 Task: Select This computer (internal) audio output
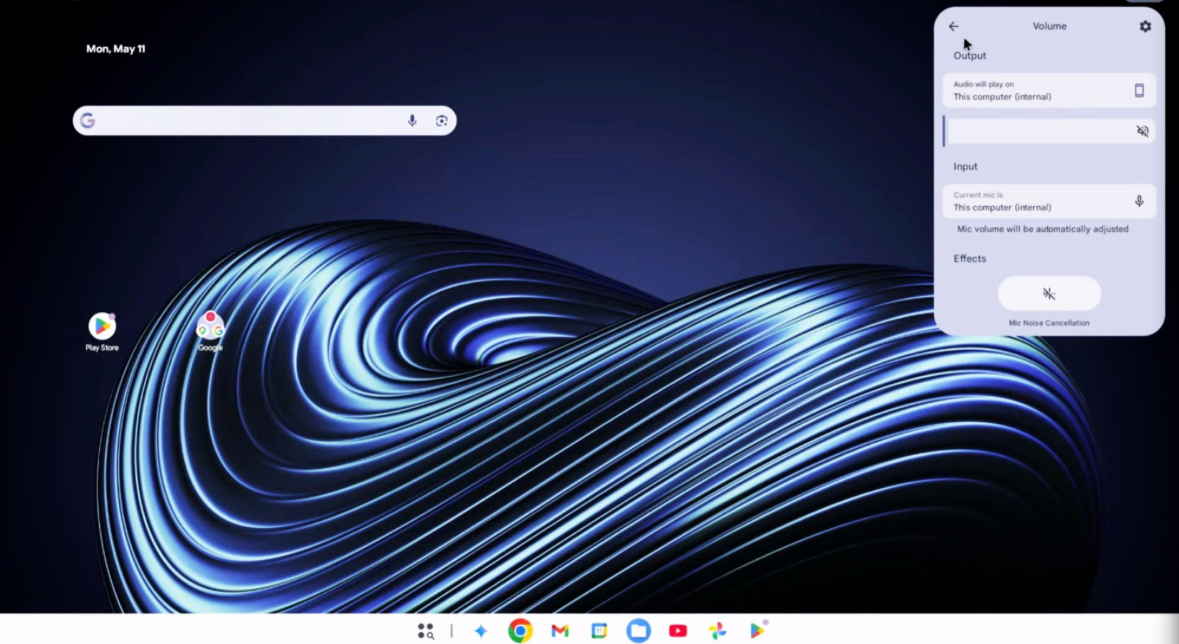pos(1049,90)
